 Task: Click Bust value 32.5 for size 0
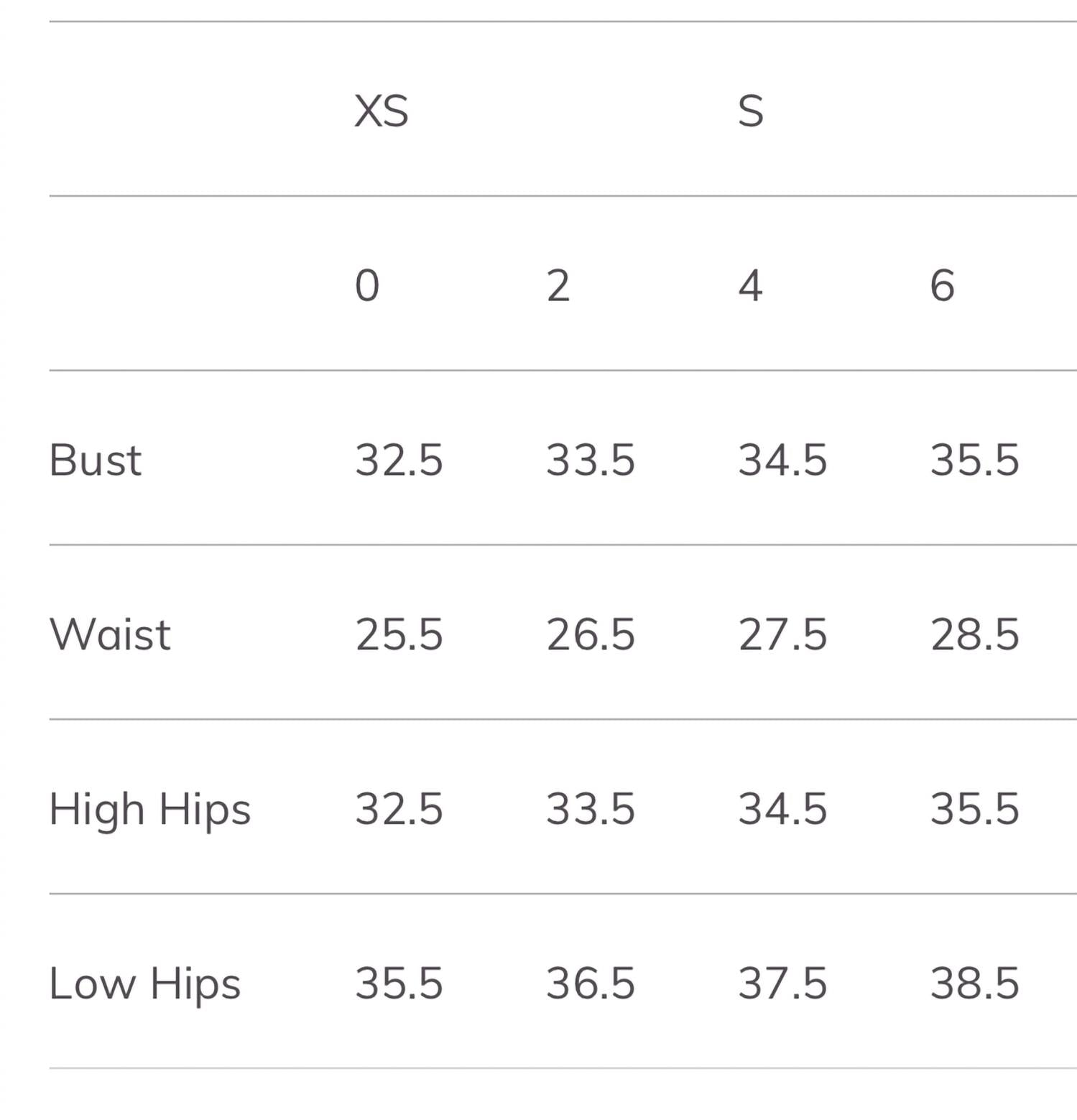tap(399, 460)
